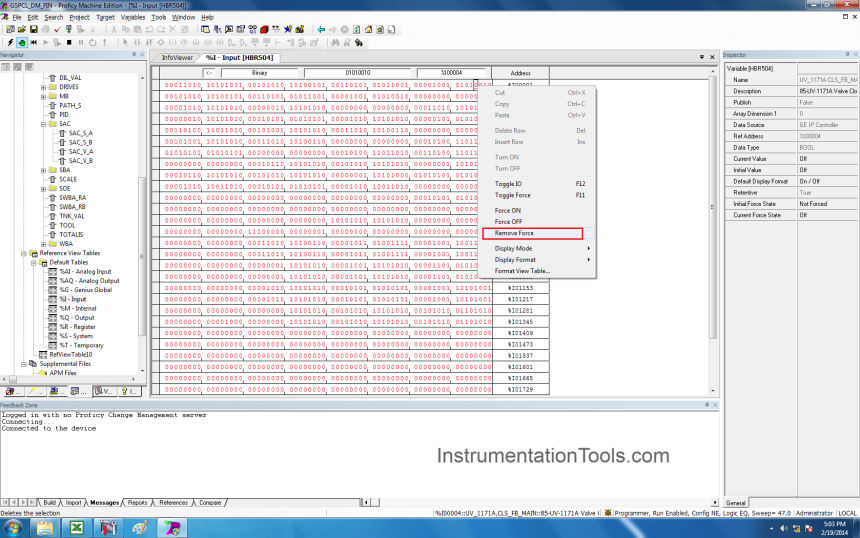Collapse the Supplemental Files node
This screenshot has height=538, width=860.
(24, 364)
